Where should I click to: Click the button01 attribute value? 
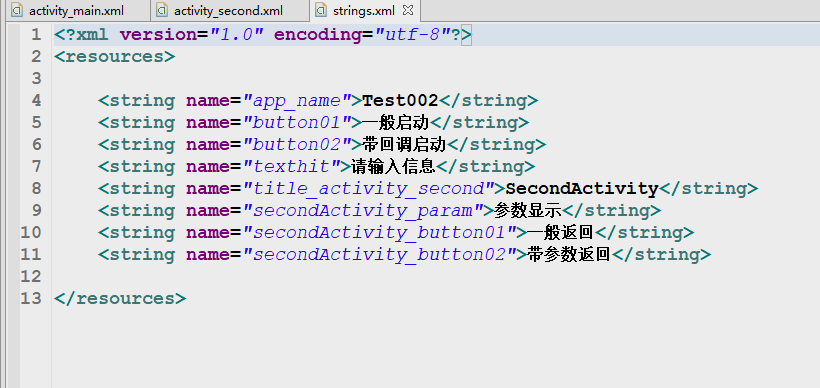point(297,122)
